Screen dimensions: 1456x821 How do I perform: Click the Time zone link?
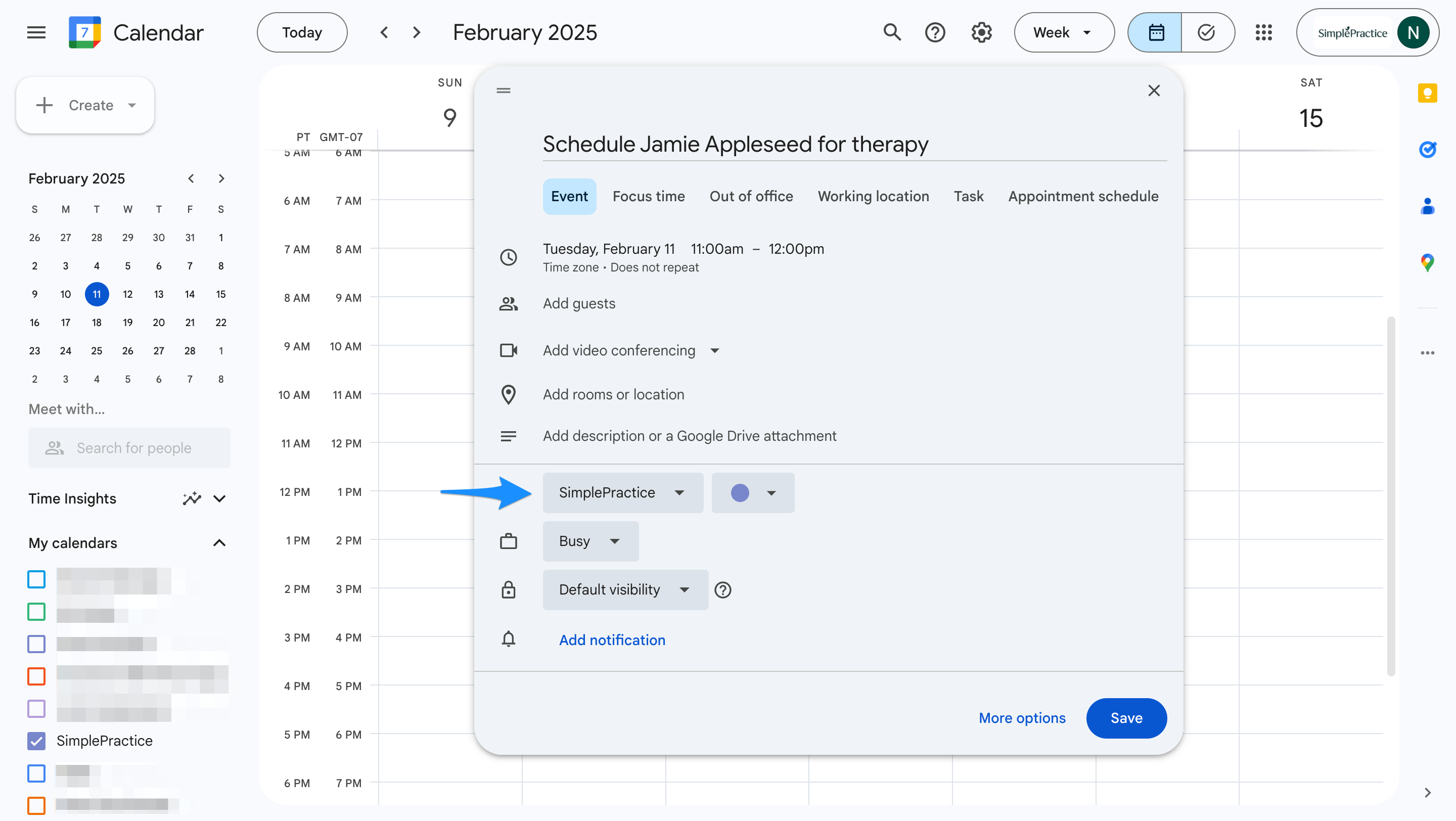(x=570, y=267)
